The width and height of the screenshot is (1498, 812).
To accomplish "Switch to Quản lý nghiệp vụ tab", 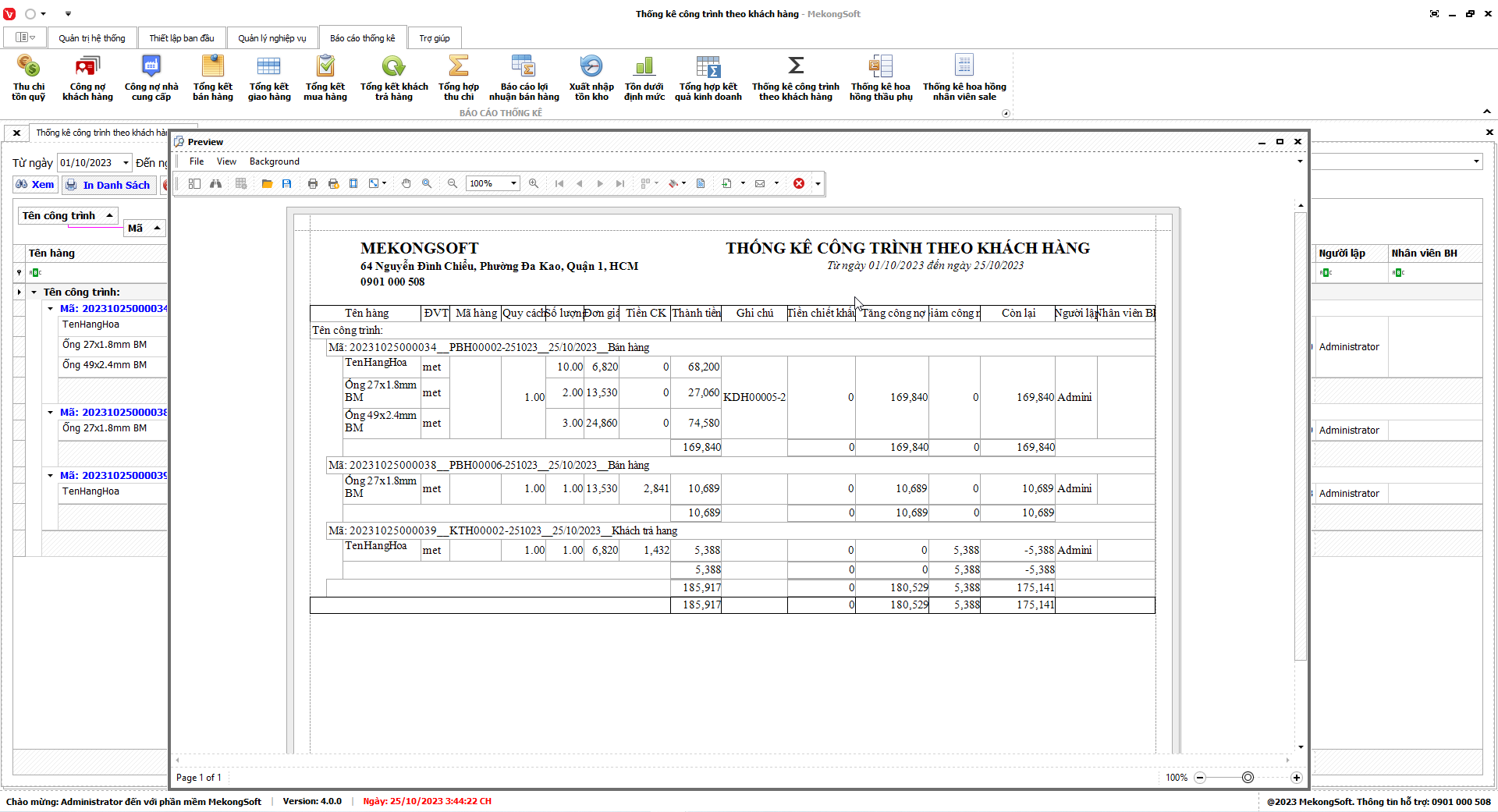I will pos(272,38).
